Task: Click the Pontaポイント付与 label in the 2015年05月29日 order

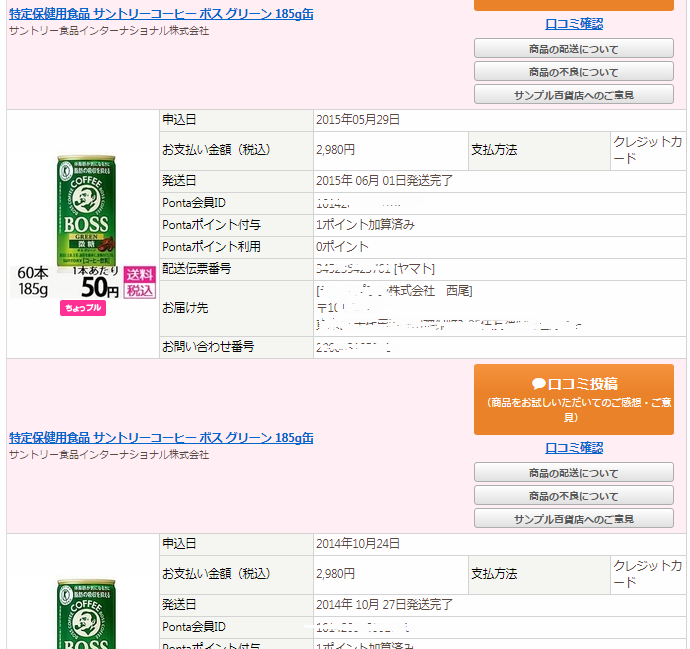Action: 211,225
